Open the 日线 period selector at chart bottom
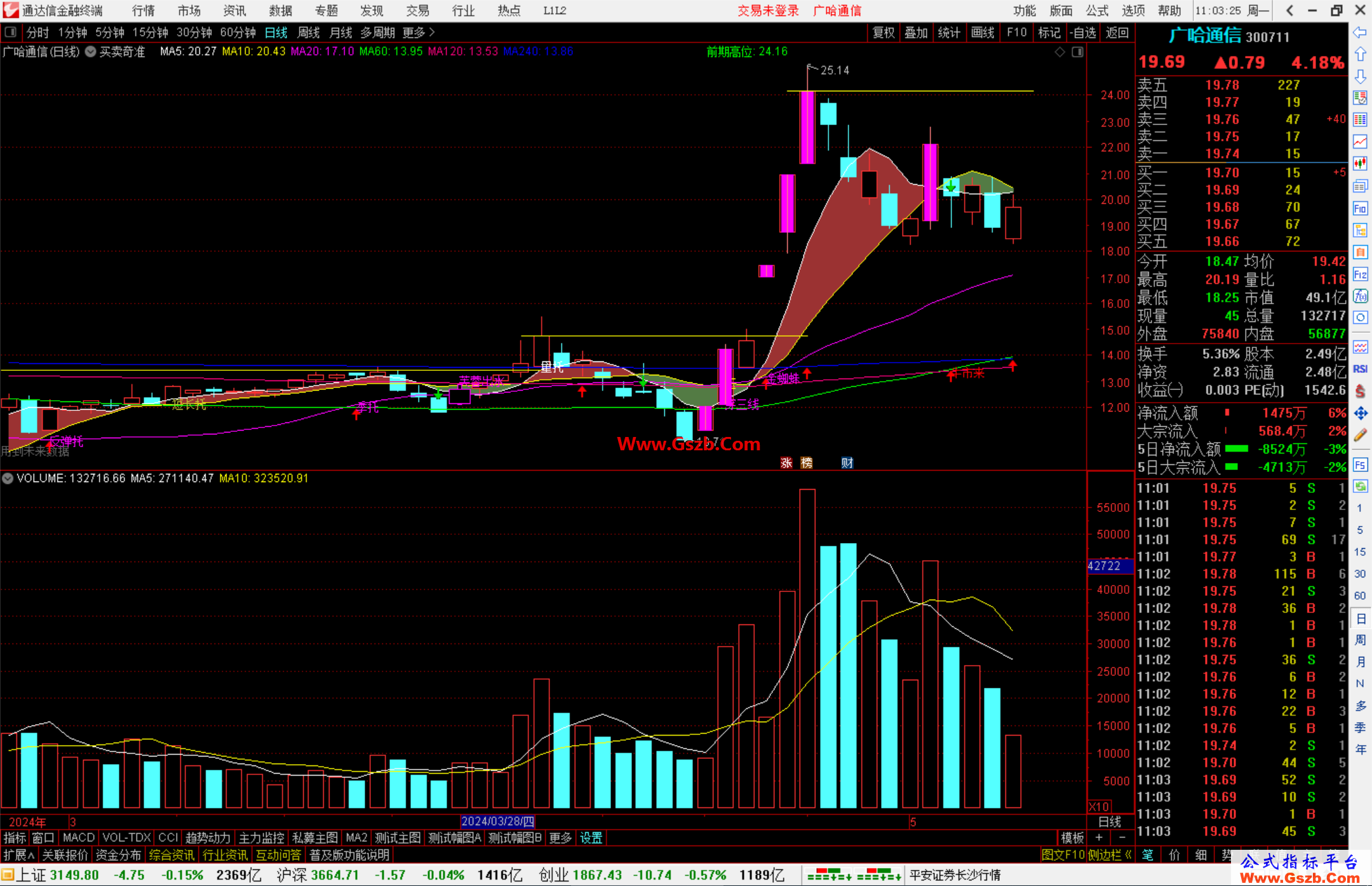 click(1110, 822)
